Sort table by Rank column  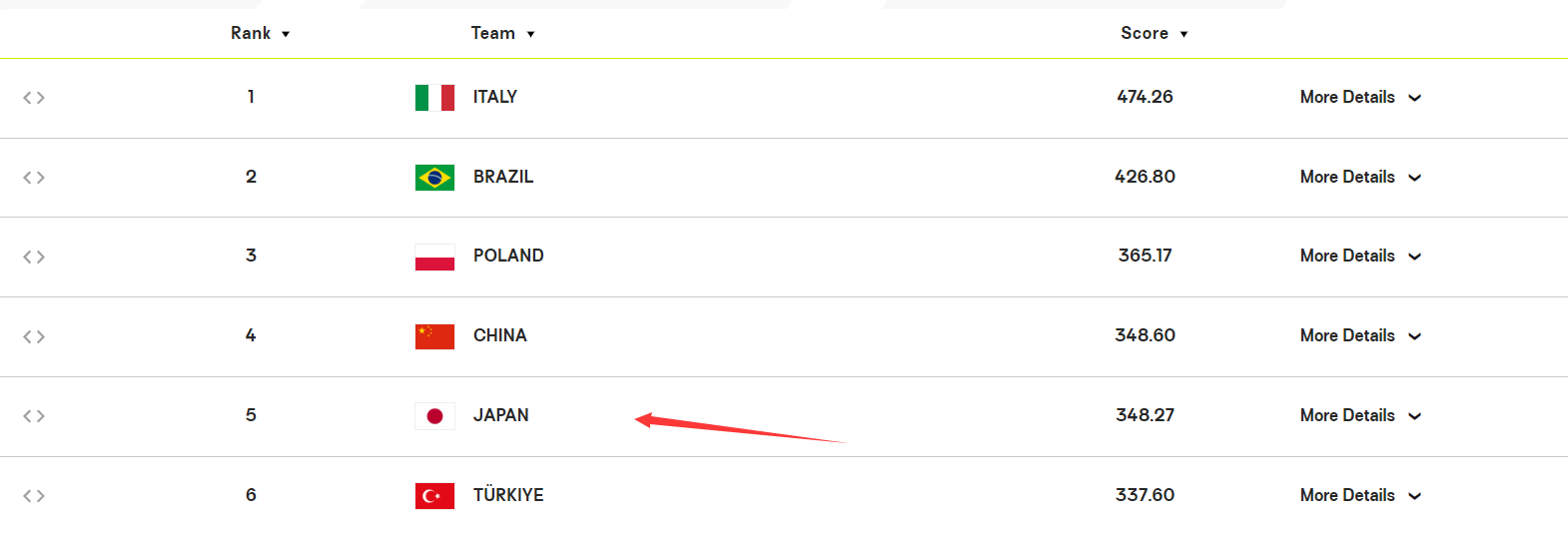coord(260,33)
